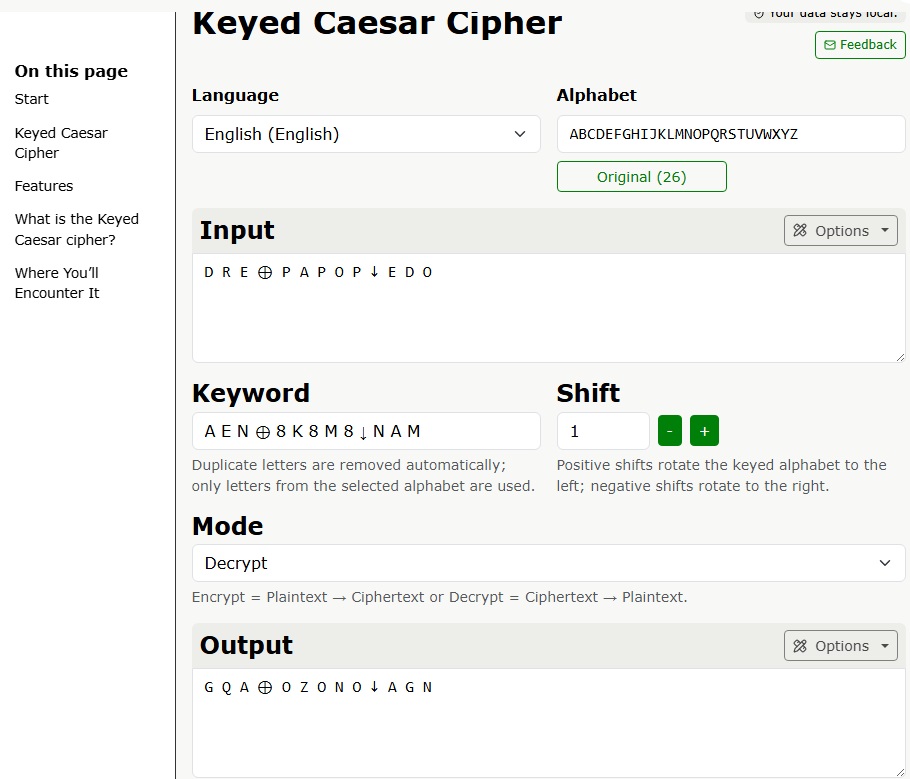Go to Start in page navigation
This screenshot has width=910, height=779.
(x=31, y=99)
